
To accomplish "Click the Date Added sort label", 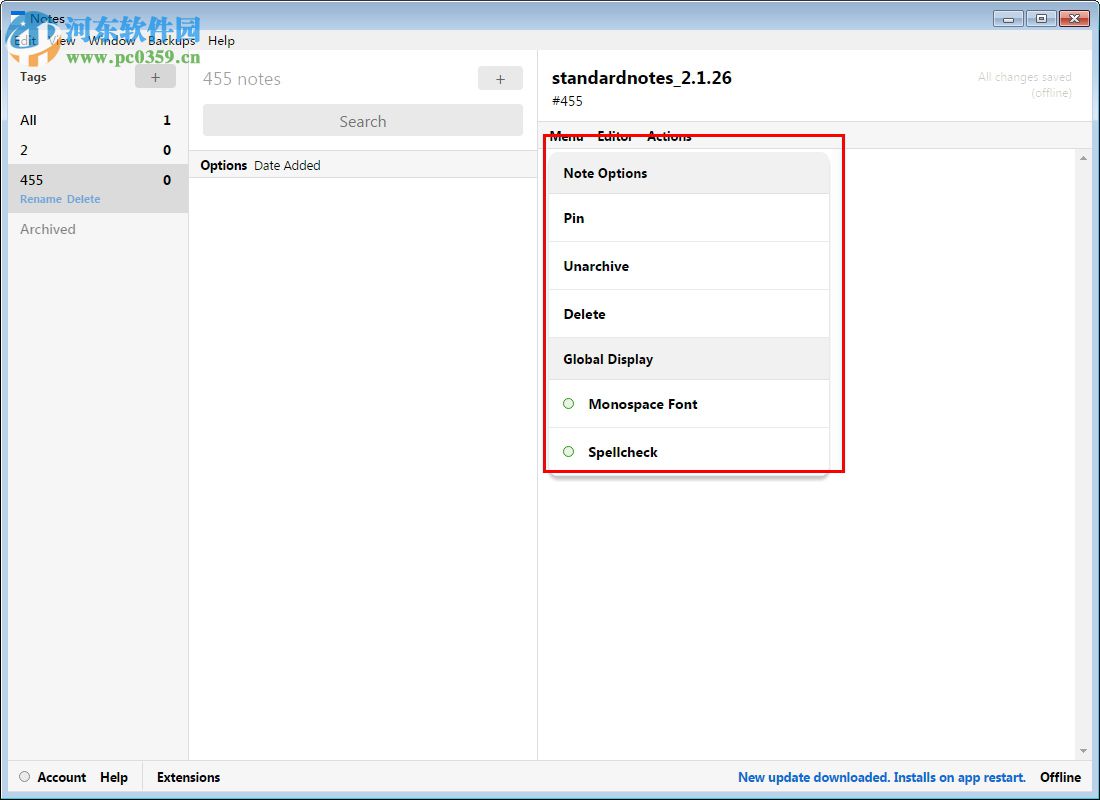I will click(x=287, y=166).
